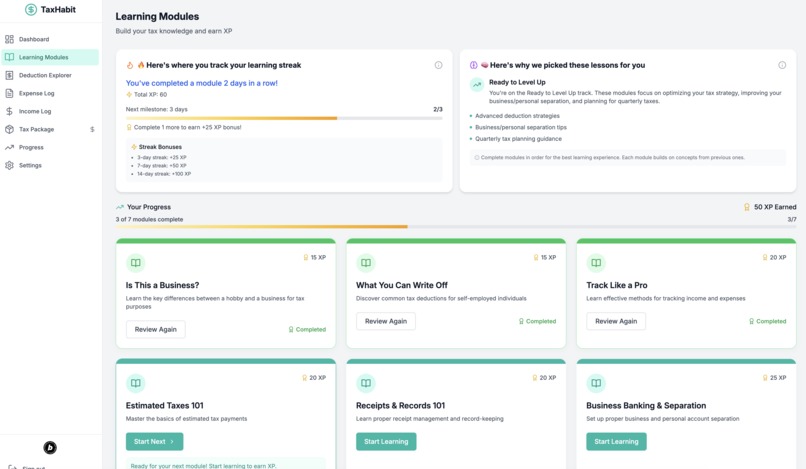Click the Learning Modules page heading
The width and height of the screenshot is (806, 469).
(157, 16)
